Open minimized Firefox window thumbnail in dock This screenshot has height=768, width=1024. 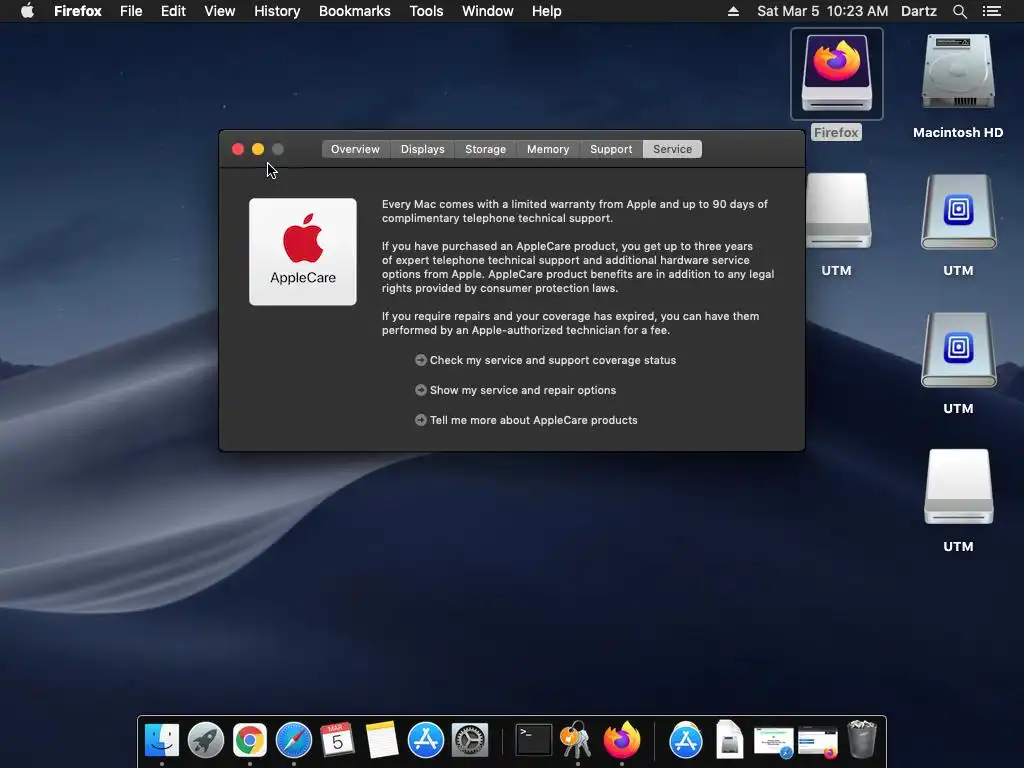(x=818, y=743)
